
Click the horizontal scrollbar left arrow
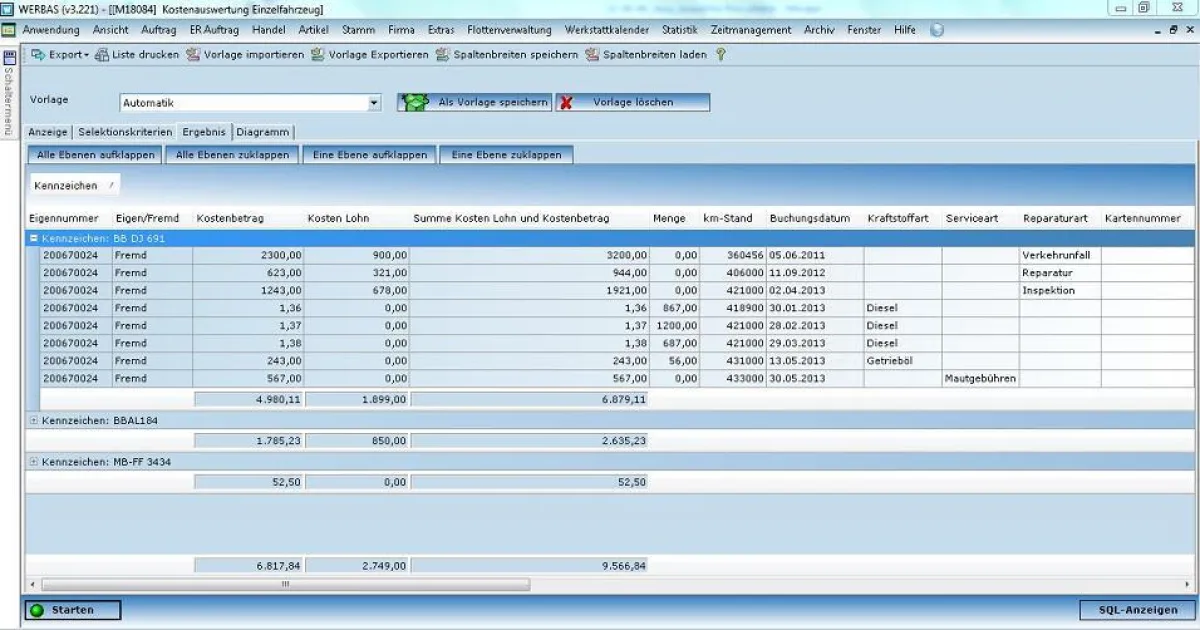coord(32,584)
